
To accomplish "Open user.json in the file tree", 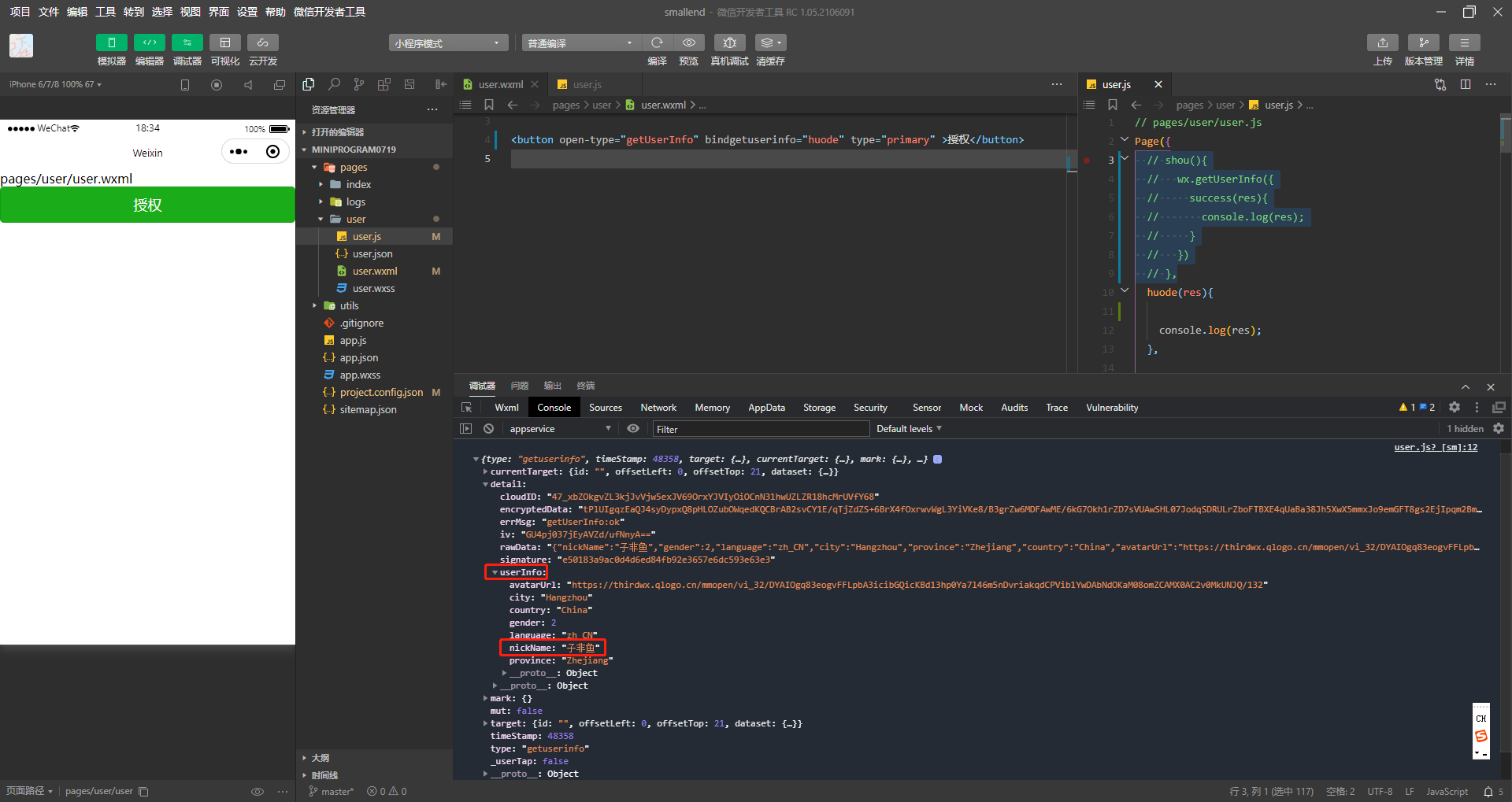I will pos(374,254).
